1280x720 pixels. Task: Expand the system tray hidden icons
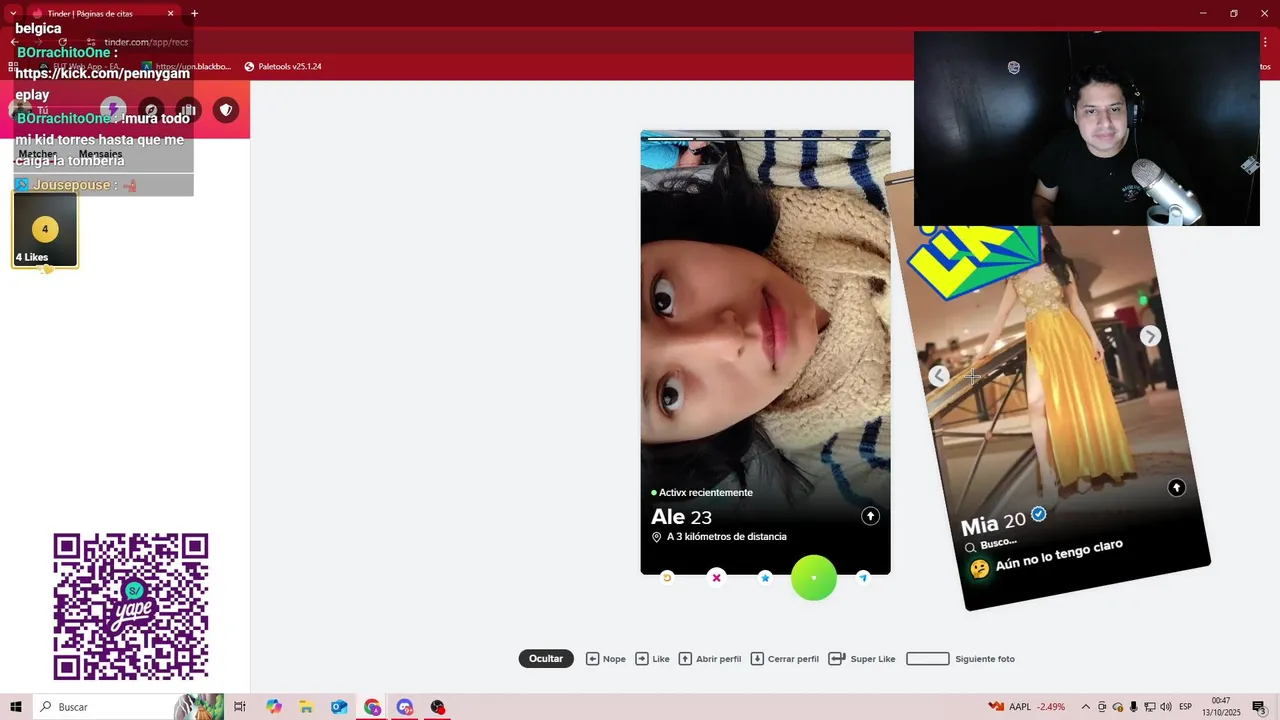point(1086,707)
